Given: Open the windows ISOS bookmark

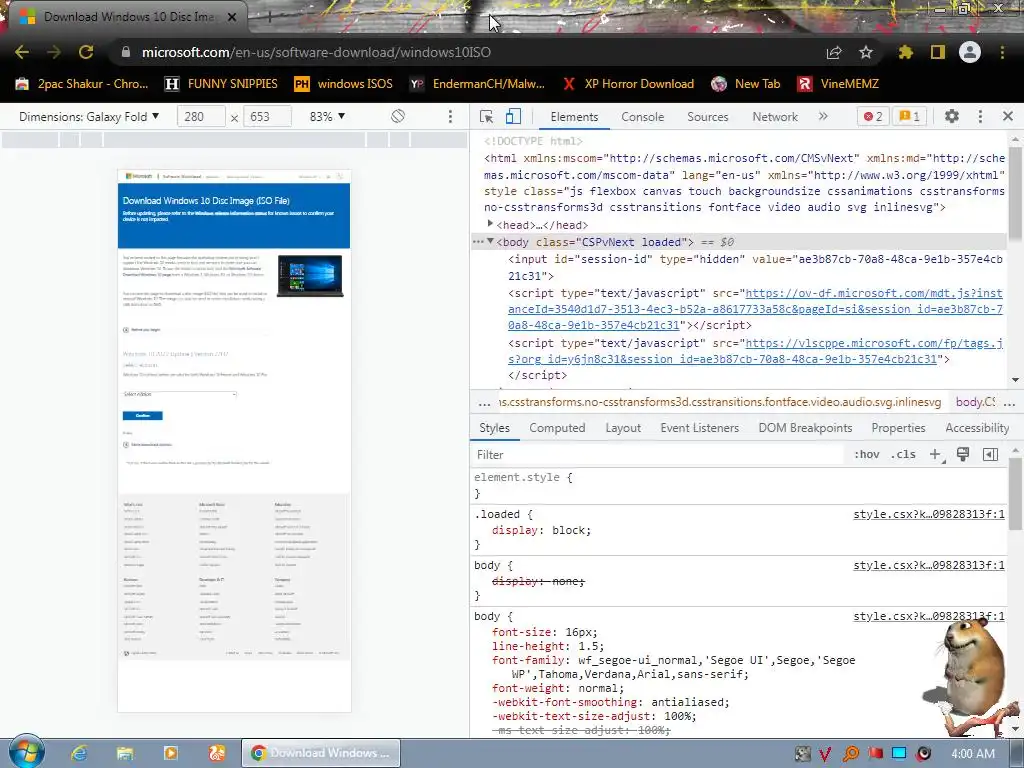Looking at the screenshot, I should [x=344, y=84].
